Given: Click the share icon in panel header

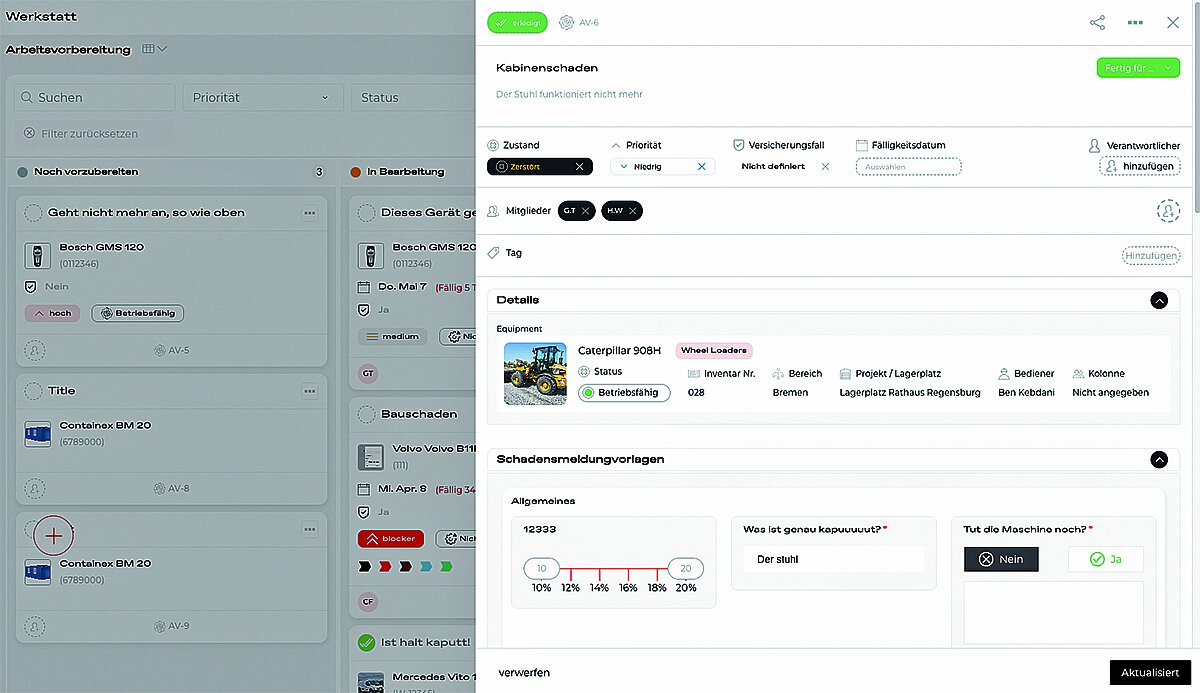Looking at the screenshot, I should (x=1097, y=22).
